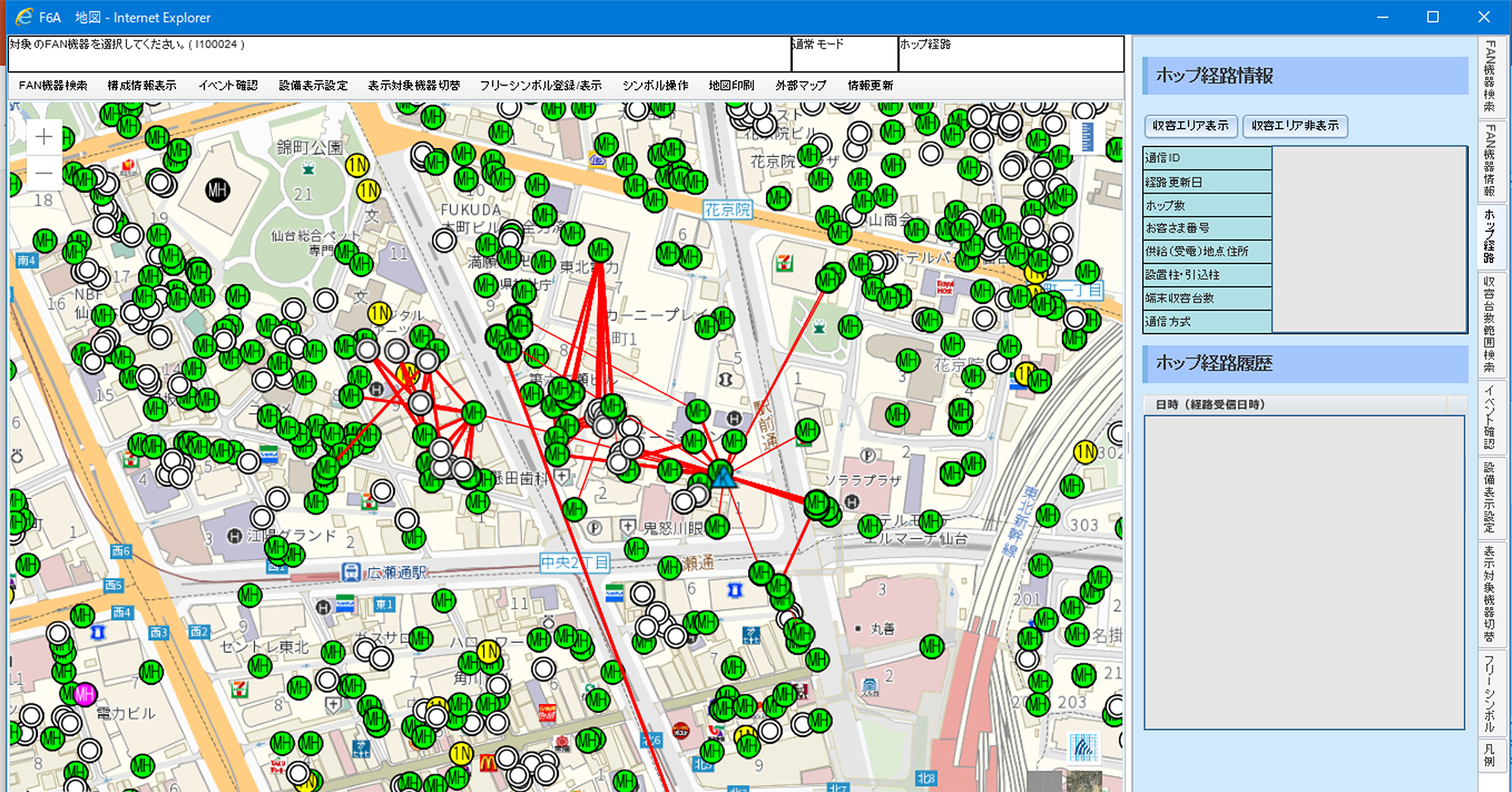
Task: Zoom out the map with minus button
Action: [44, 174]
